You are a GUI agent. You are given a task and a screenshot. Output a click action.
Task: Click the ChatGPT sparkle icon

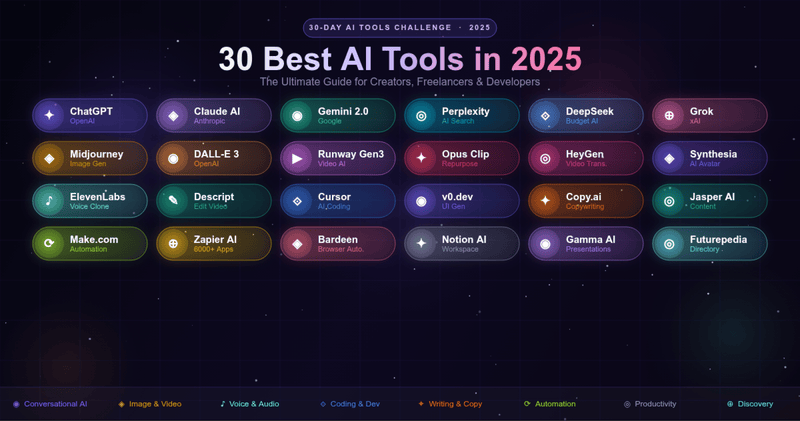click(x=49, y=115)
